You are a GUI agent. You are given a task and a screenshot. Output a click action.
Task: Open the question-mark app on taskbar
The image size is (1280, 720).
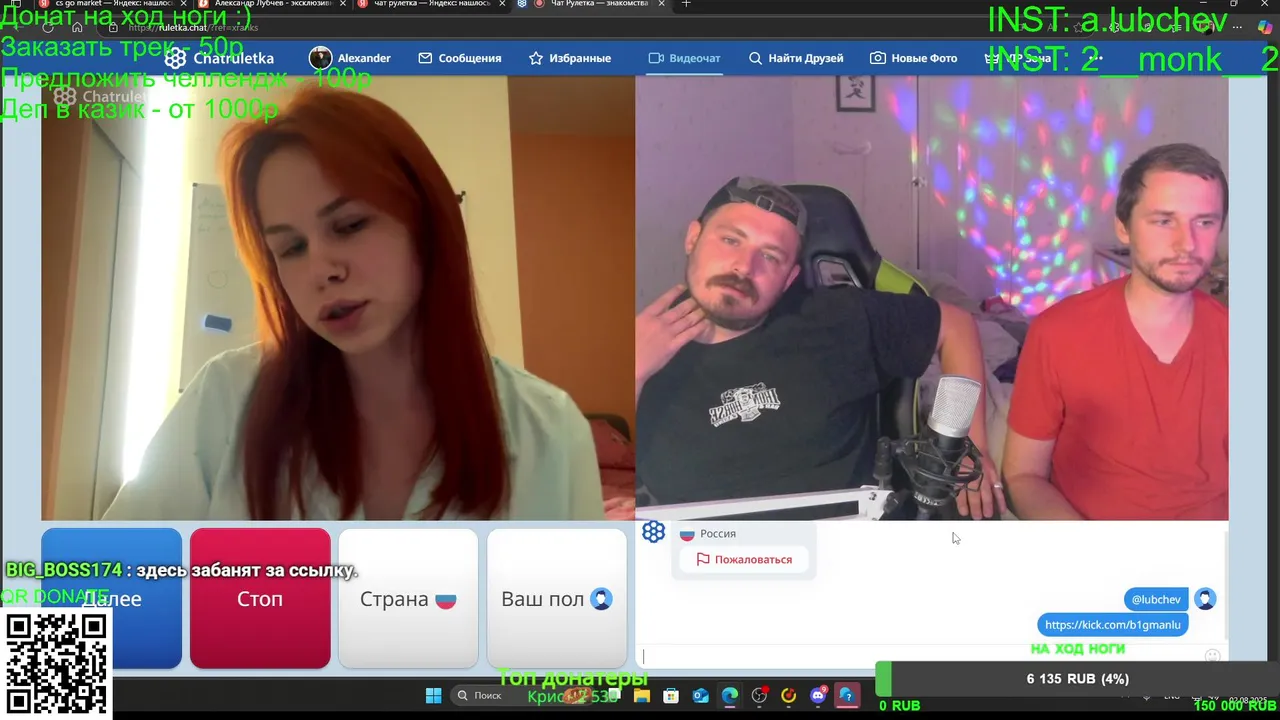[847, 696]
